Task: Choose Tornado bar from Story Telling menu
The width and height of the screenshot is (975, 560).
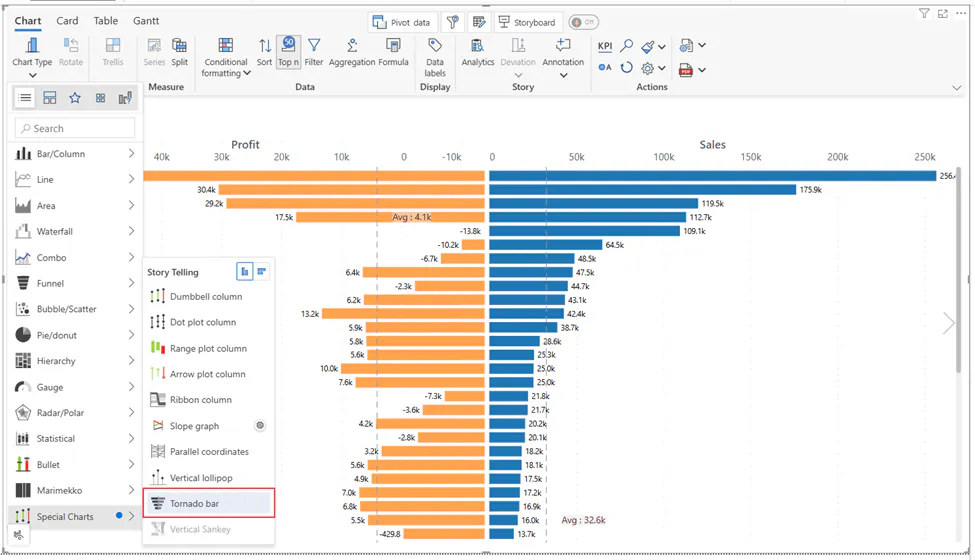Action: pos(194,503)
